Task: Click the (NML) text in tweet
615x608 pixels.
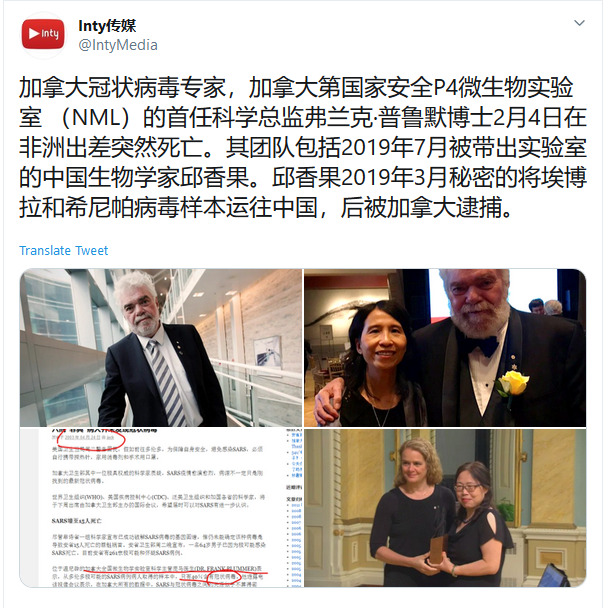Action: (x=96, y=118)
